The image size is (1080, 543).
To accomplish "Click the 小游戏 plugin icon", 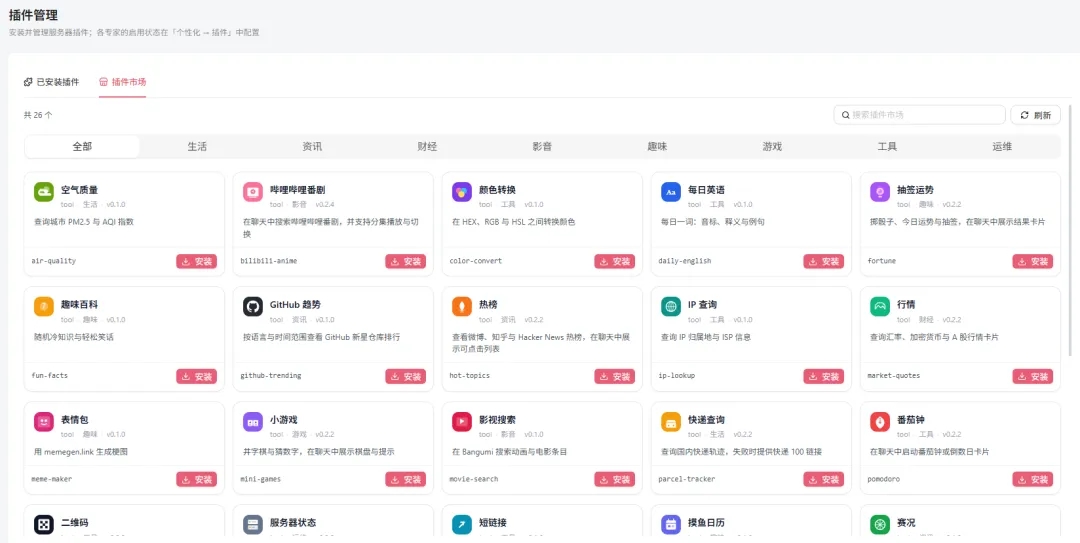I will coord(253,422).
